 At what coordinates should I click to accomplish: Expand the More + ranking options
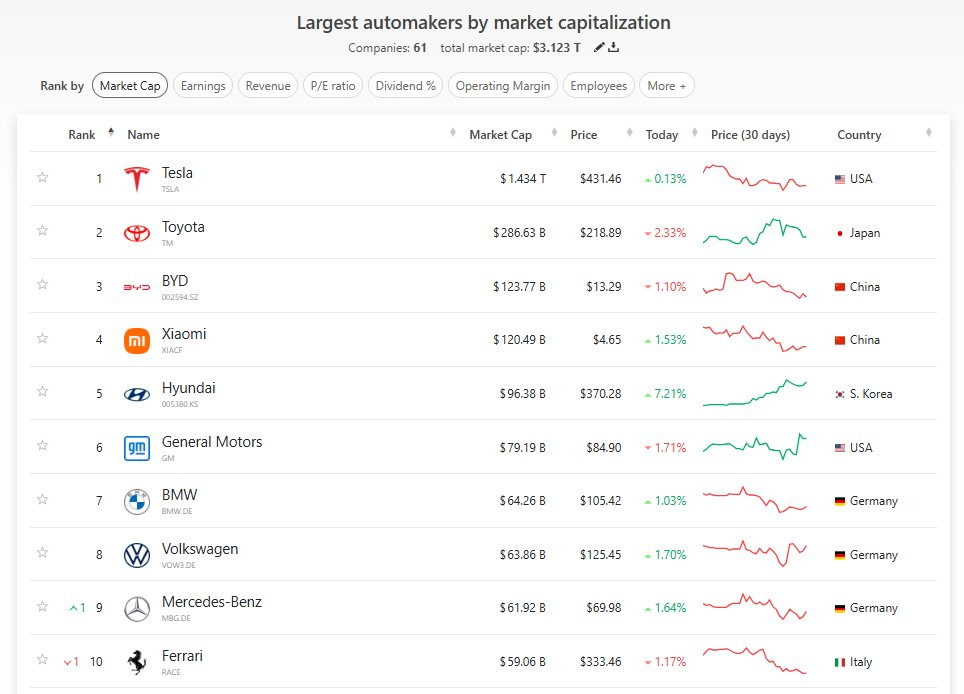[666, 86]
